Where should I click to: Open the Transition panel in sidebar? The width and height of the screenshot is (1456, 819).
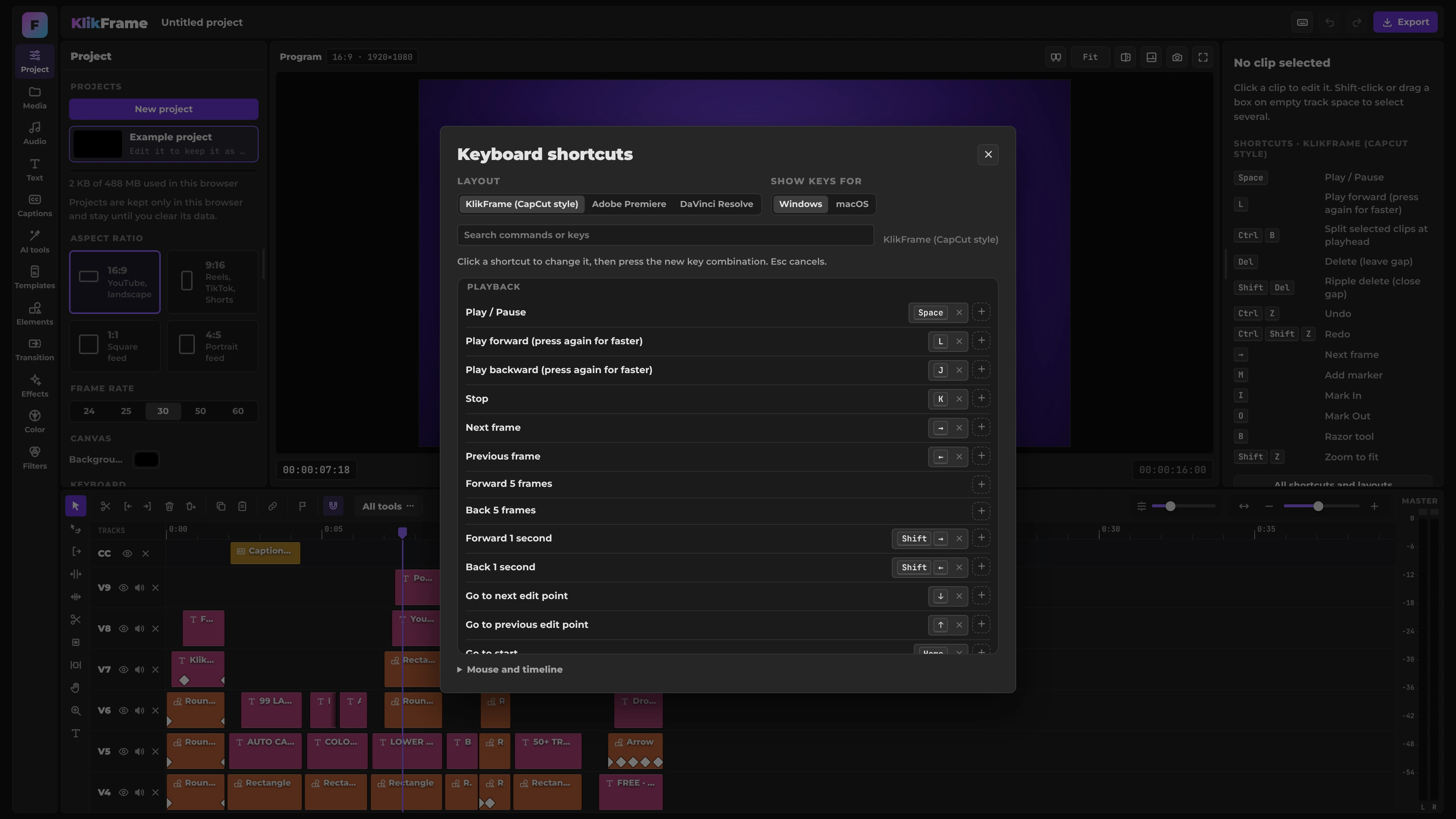point(35,350)
